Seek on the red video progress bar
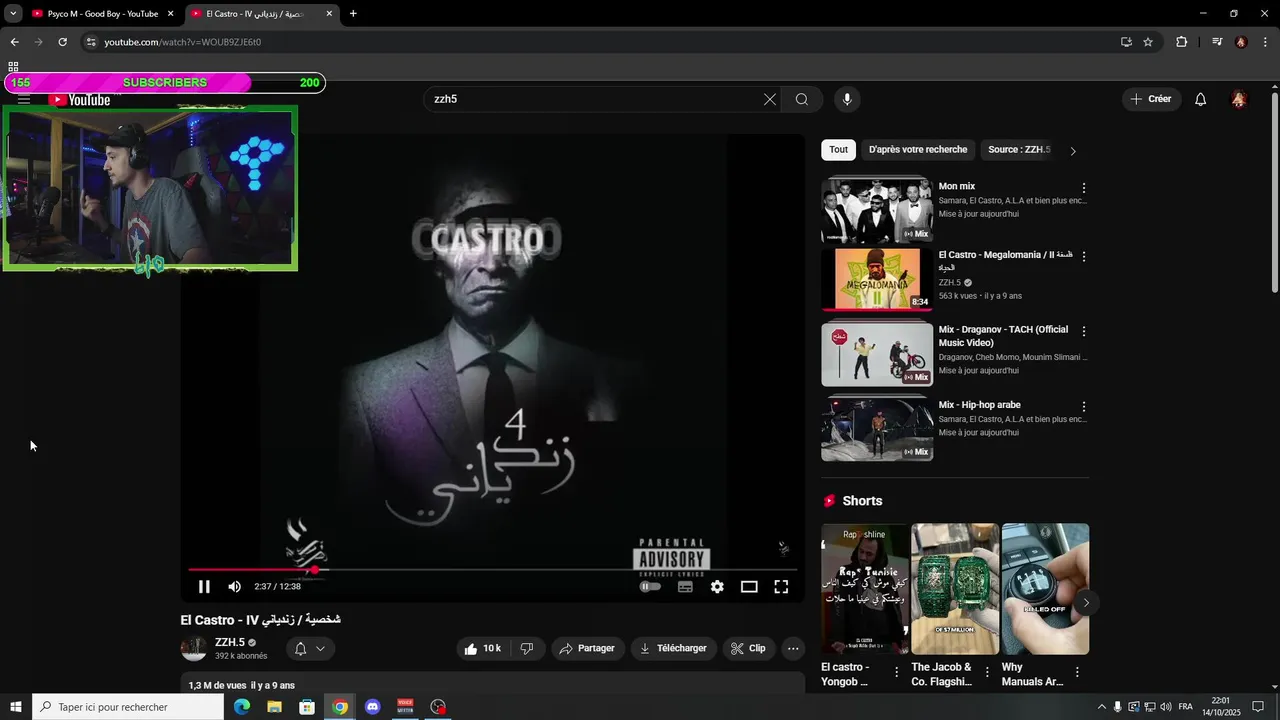Image resolution: width=1280 pixels, height=720 pixels. coord(492,570)
